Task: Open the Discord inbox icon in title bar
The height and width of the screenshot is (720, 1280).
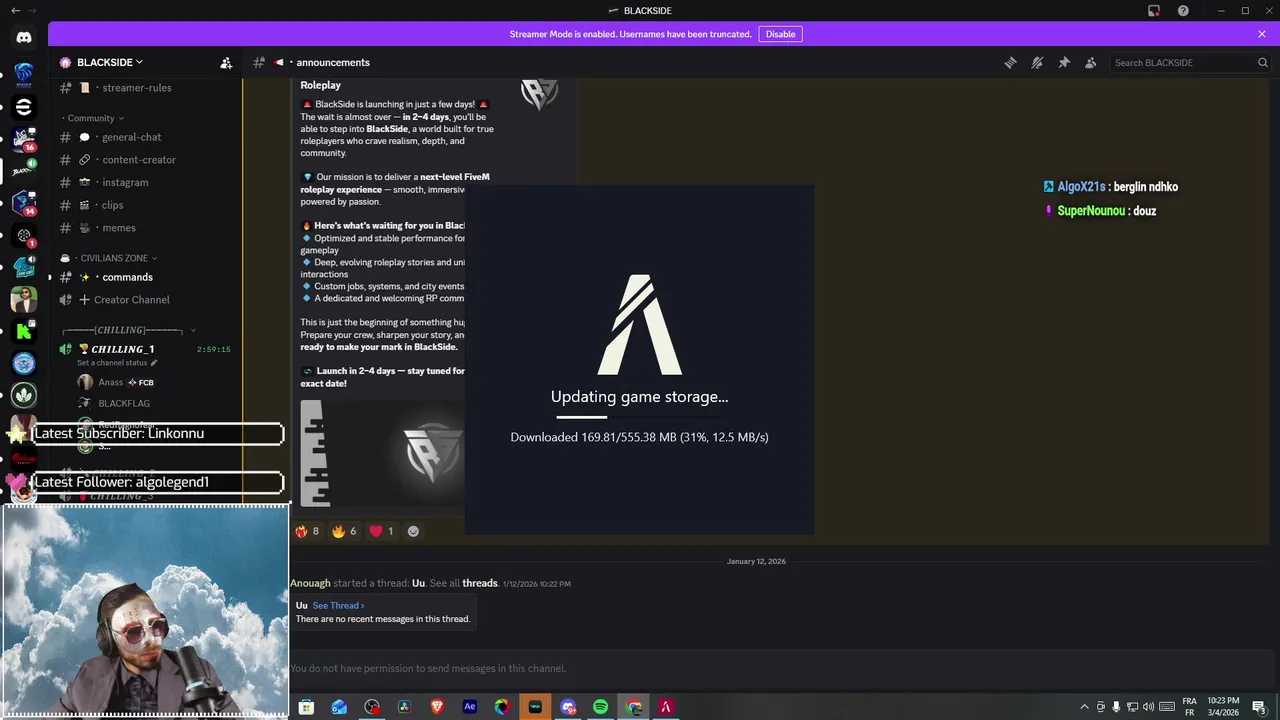Action: tap(1154, 11)
